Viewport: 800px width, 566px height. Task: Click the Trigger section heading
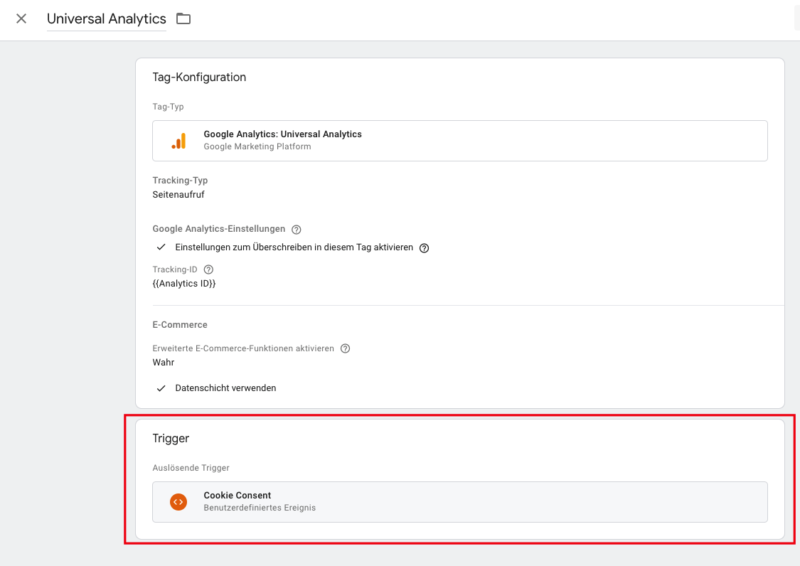click(170, 438)
